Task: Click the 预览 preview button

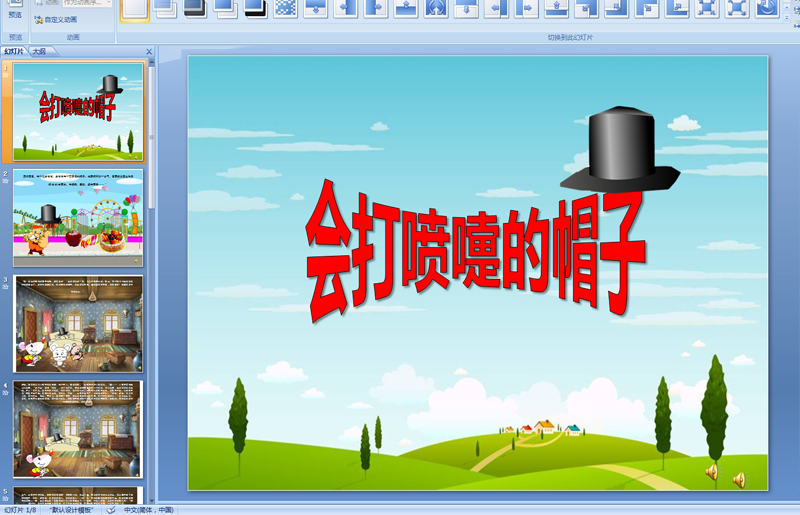Action: click(15, 10)
